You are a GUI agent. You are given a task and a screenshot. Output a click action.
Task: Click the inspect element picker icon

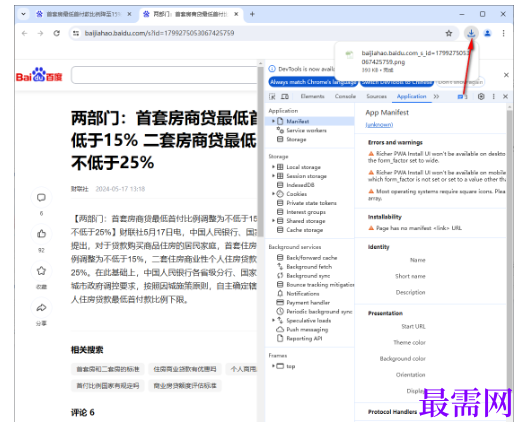(x=272, y=97)
